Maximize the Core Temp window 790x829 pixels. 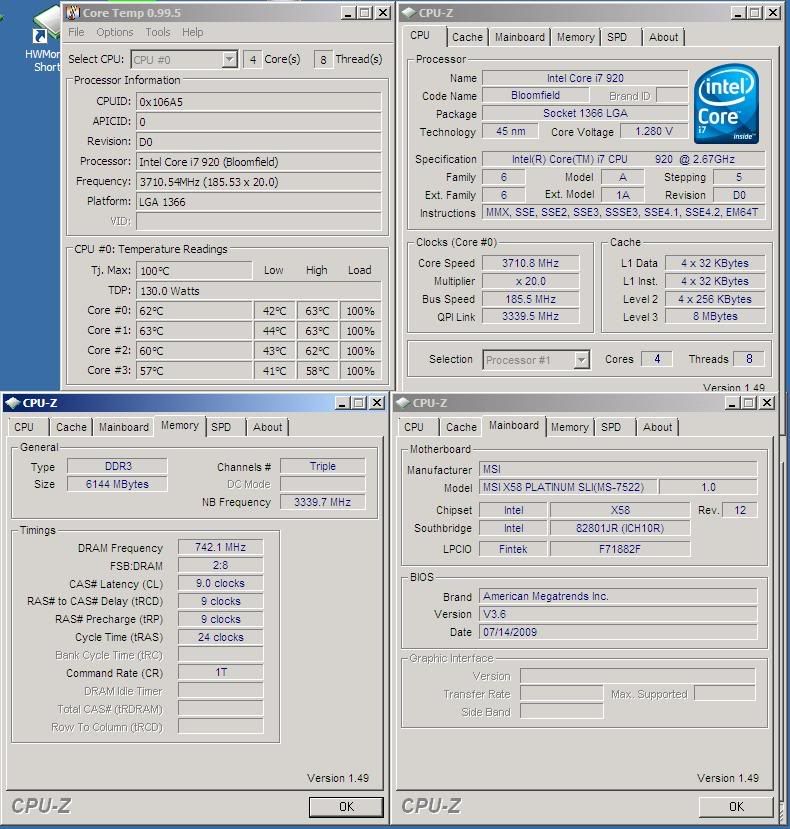click(x=365, y=13)
